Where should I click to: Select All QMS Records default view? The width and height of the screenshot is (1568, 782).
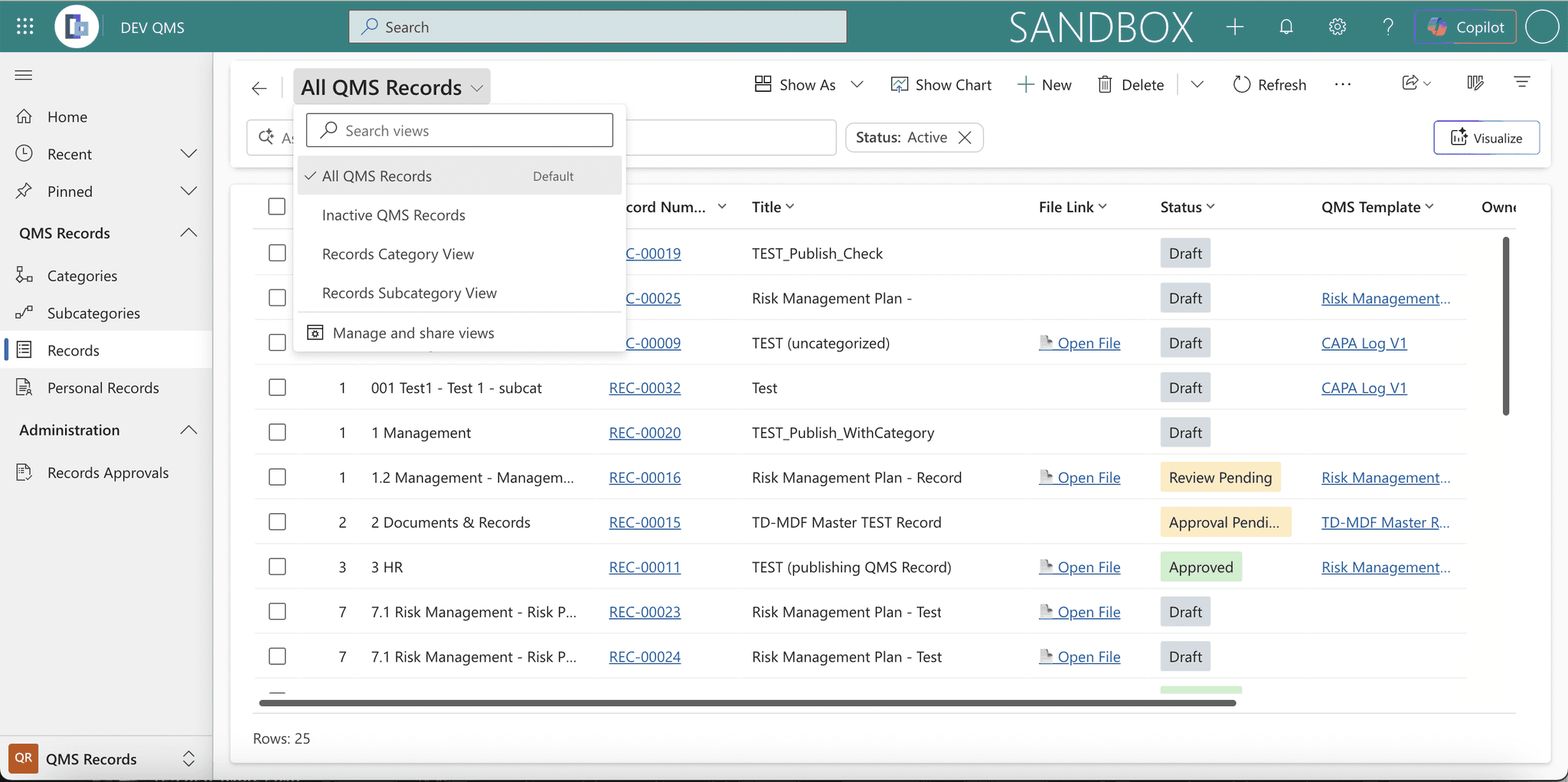[x=459, y=175]
